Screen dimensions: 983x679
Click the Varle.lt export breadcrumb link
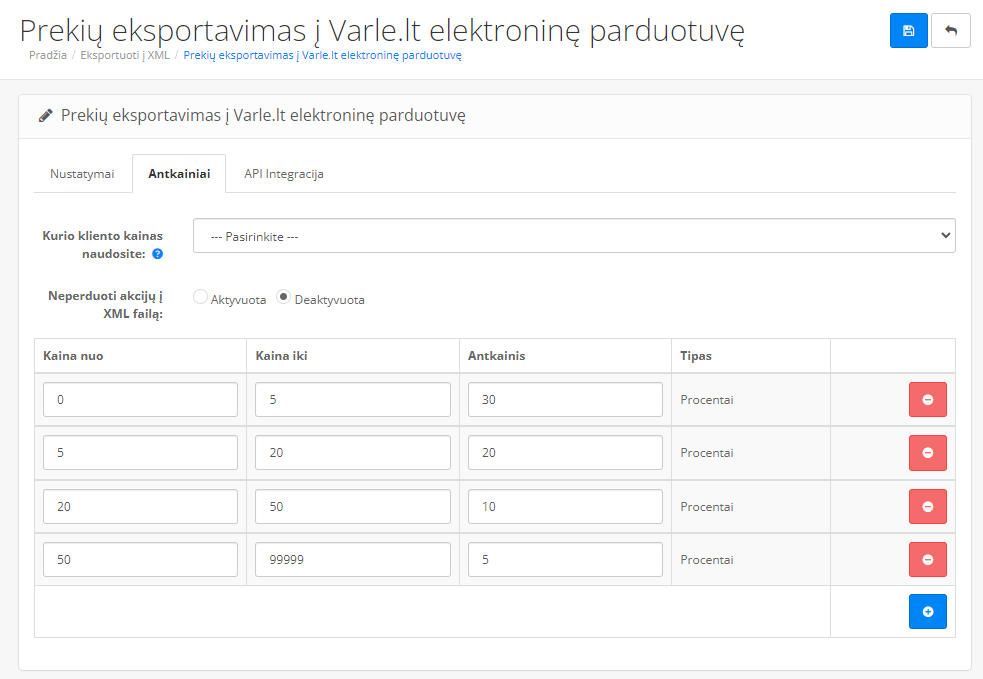[x=322, y=56]
